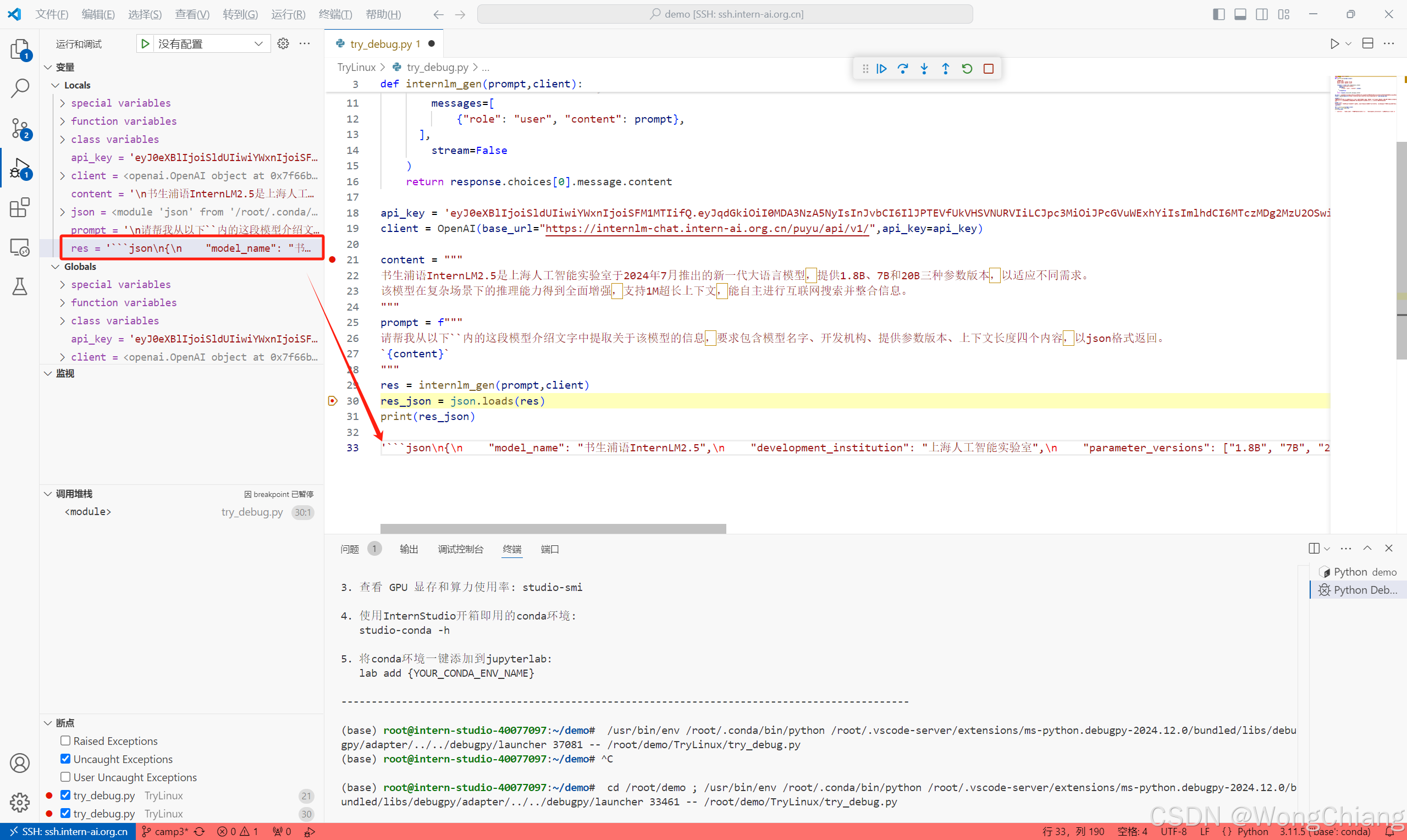Expand the client variable under Locals
Image resolution: width=1407 pixels, height=840 pixels.
(62, 175)
